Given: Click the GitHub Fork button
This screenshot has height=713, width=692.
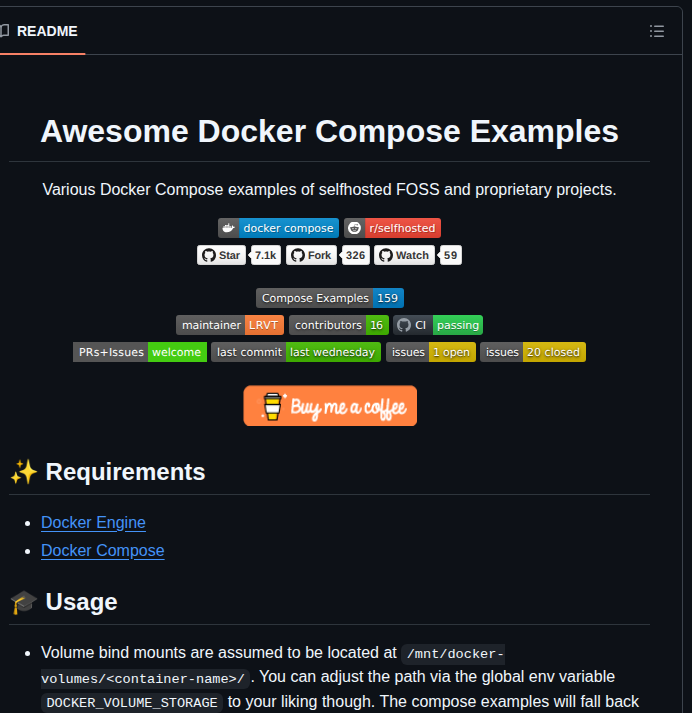Looking at the screenshot, I should pos(311,255).
